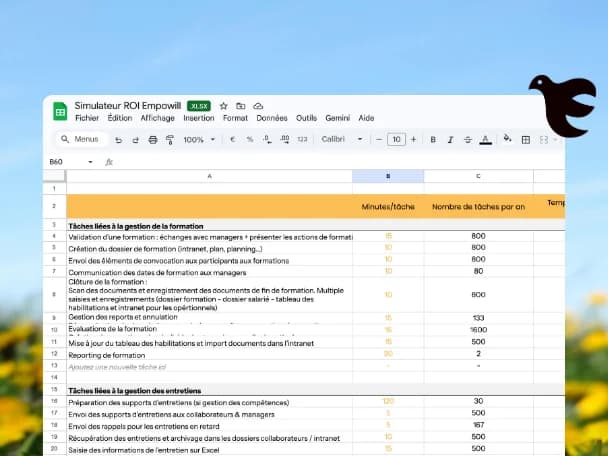Check the cloud save status icon
Image resolution: width=608 pixels, height=456 pixels.
point(258,106)
